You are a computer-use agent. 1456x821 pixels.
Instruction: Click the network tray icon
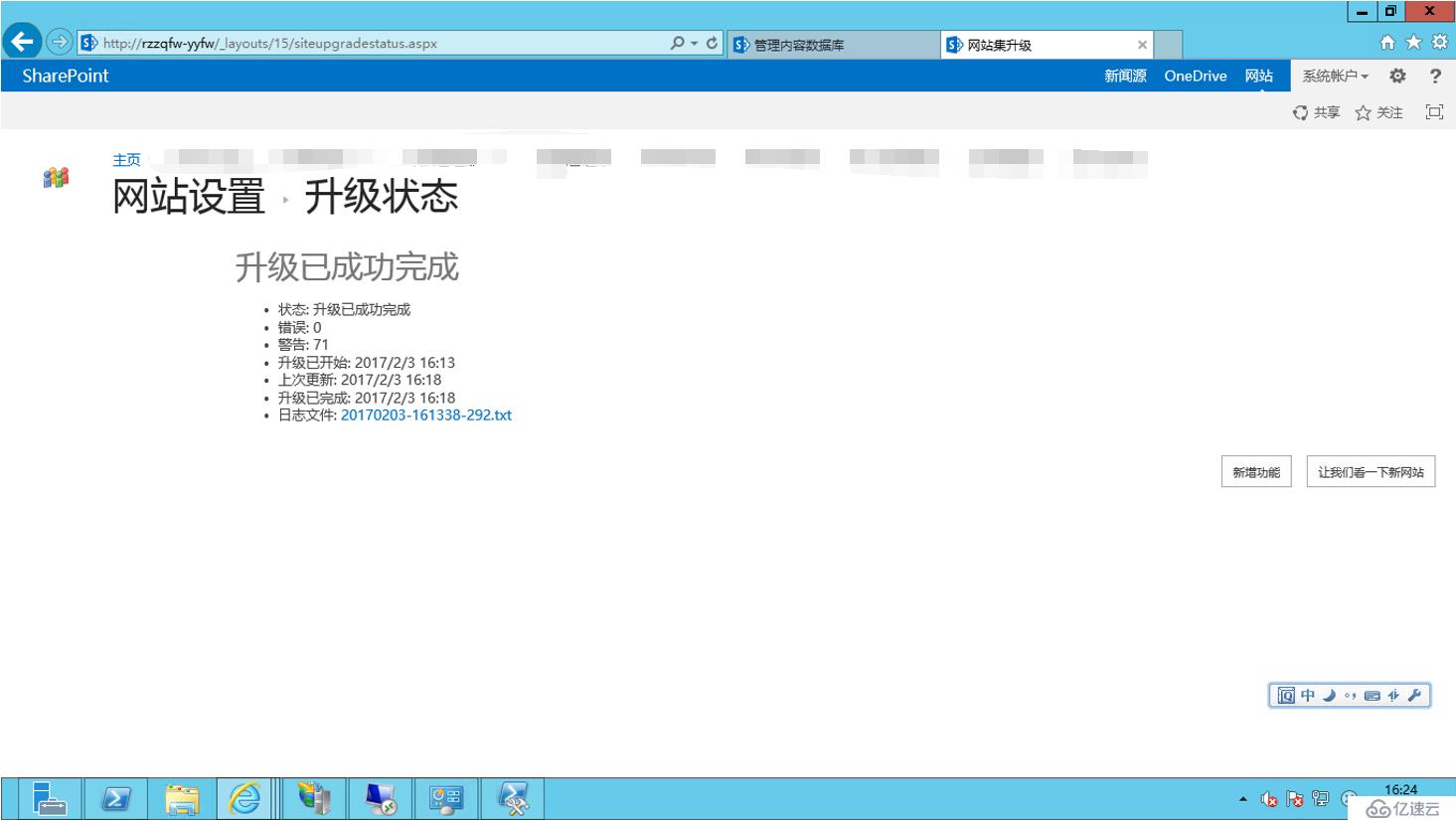pos(1321,798)
